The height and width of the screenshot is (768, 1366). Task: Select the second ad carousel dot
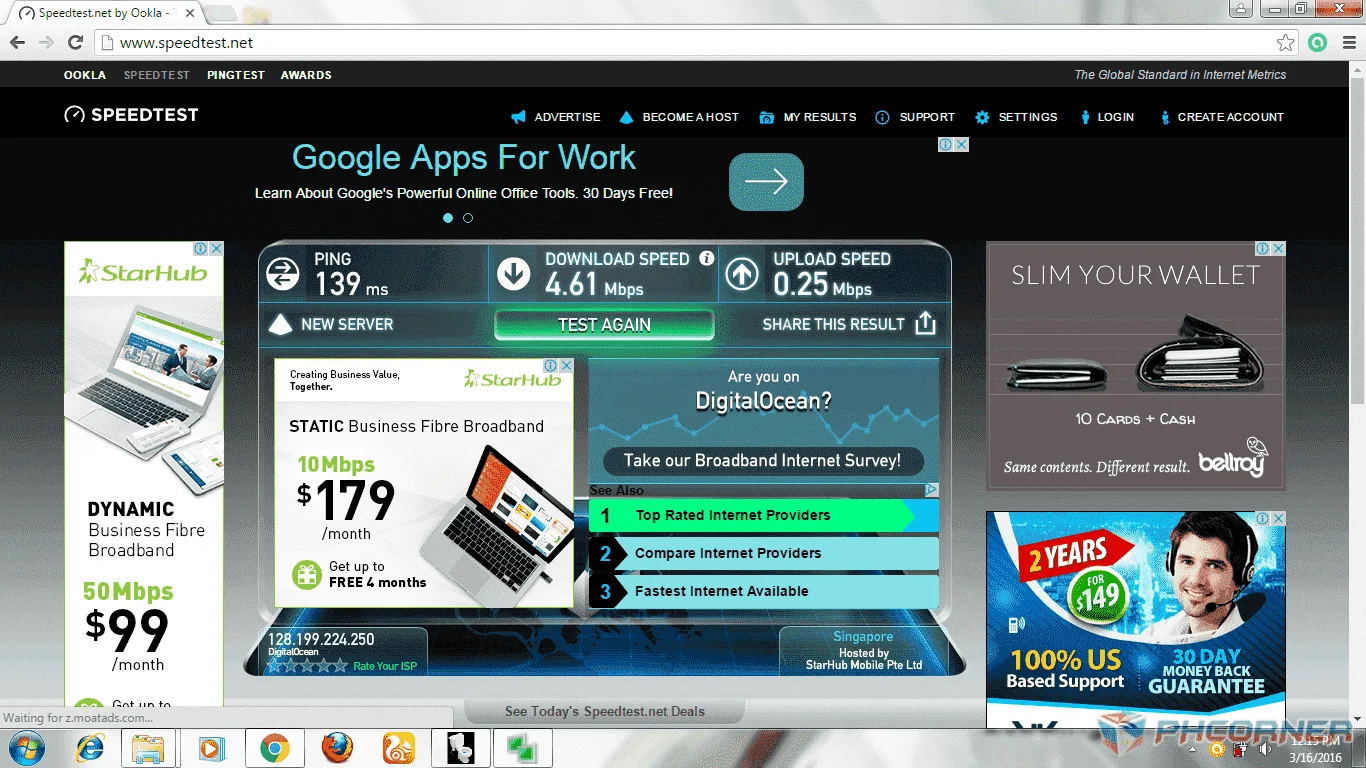pos(468,218)
